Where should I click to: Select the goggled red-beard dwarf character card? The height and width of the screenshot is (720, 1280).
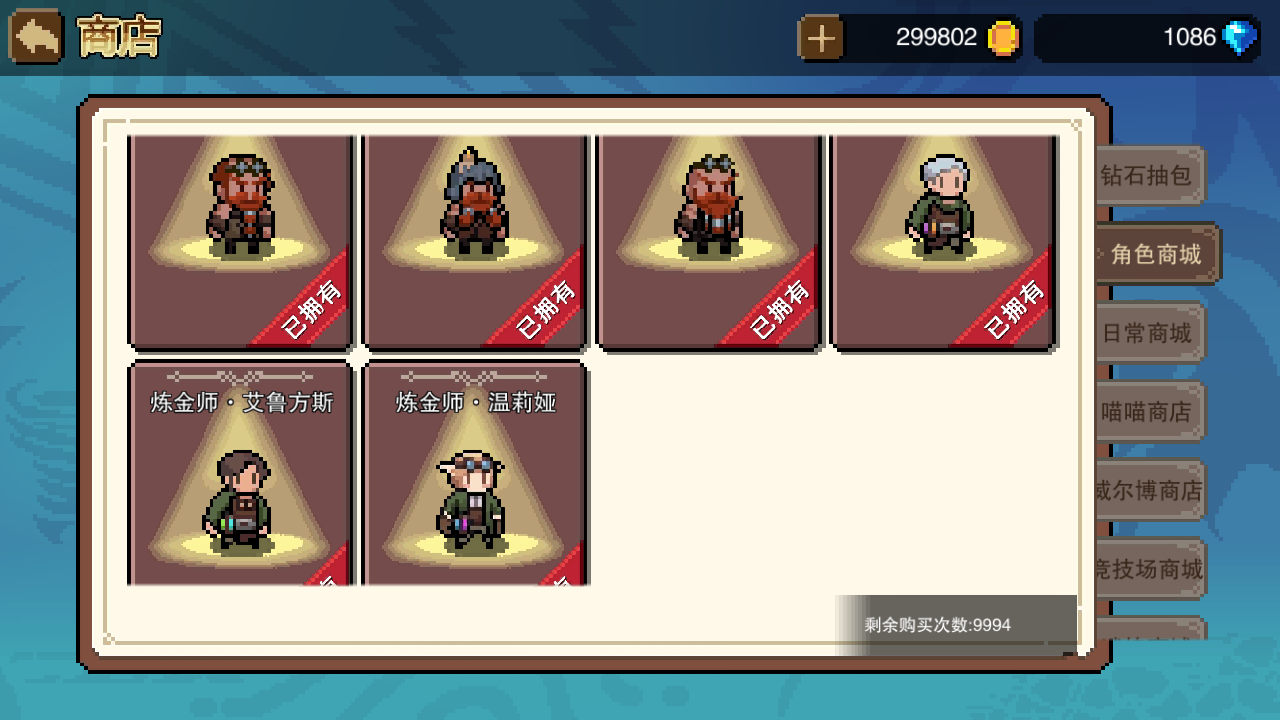click(x=241, y=243)
